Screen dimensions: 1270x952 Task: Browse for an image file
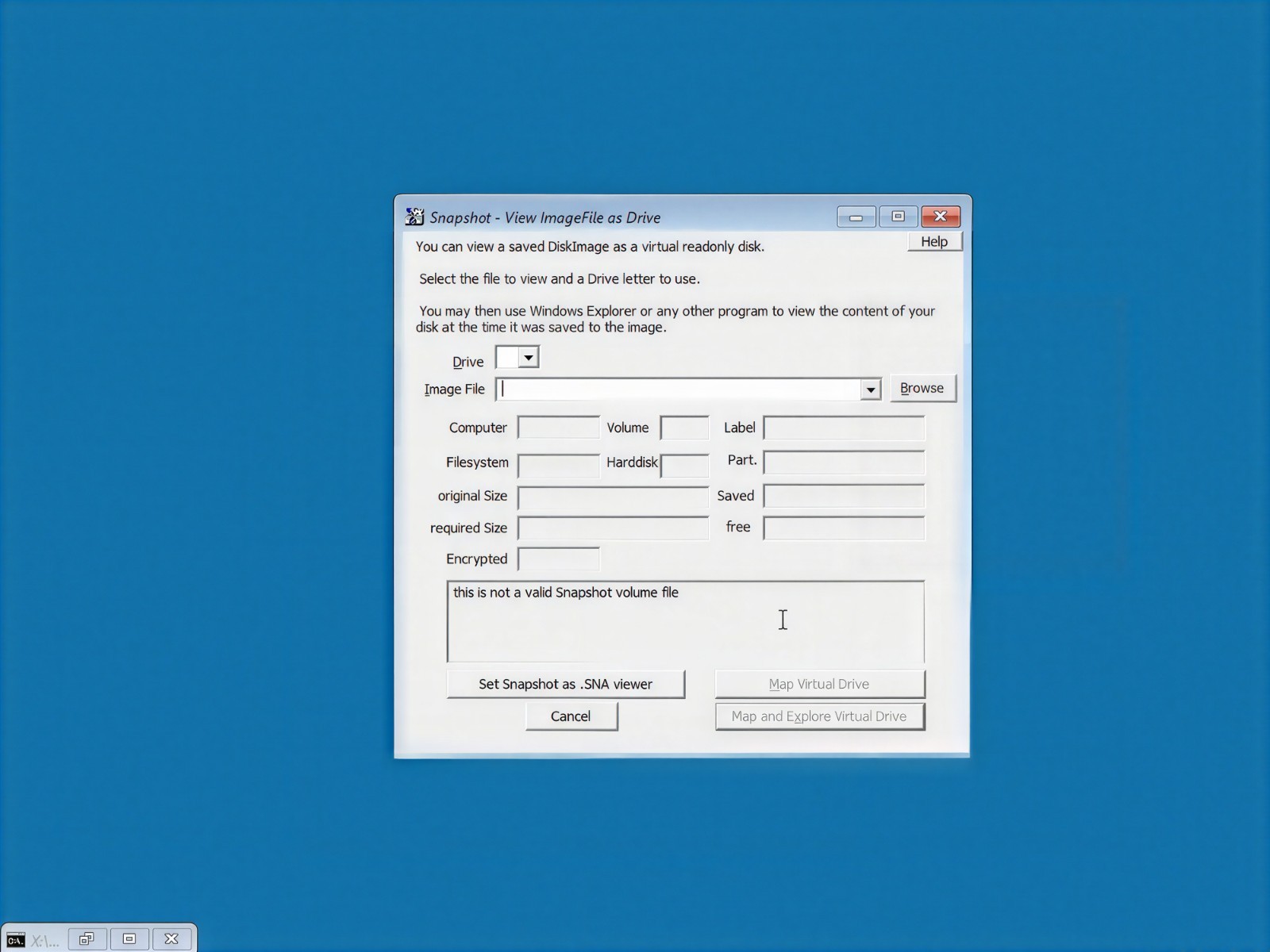[x=922, y=388]
